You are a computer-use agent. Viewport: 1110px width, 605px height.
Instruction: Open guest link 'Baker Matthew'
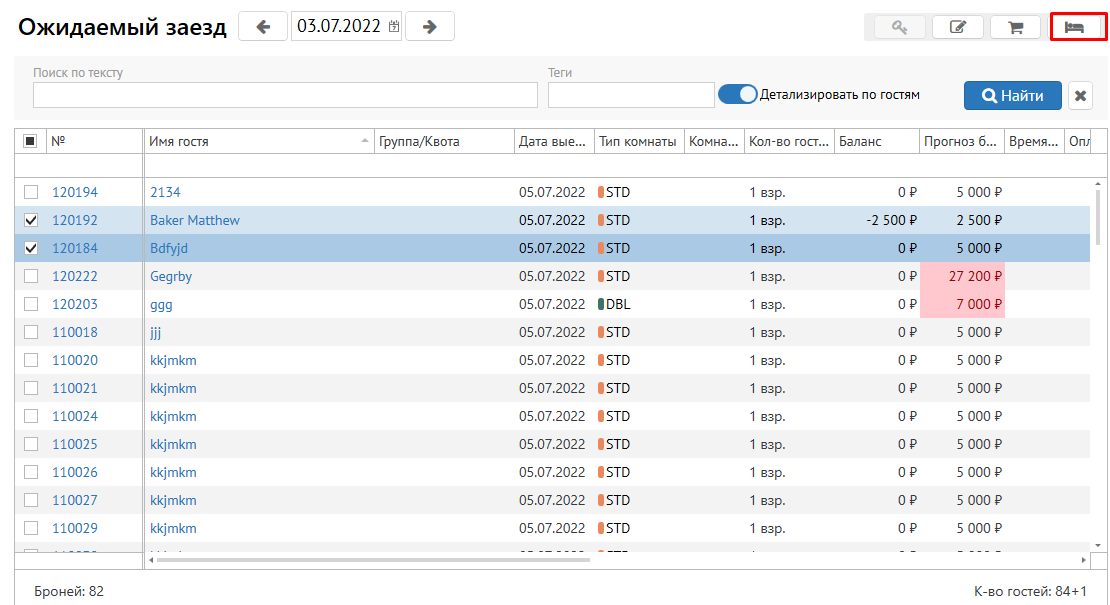pos(195,220)
